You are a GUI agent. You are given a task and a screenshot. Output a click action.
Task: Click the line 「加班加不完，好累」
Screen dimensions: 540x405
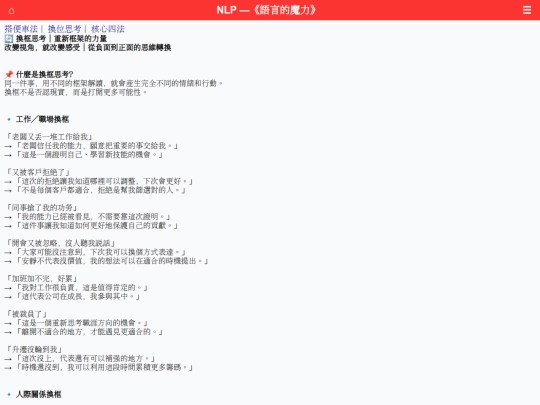(x=42, y=279)
